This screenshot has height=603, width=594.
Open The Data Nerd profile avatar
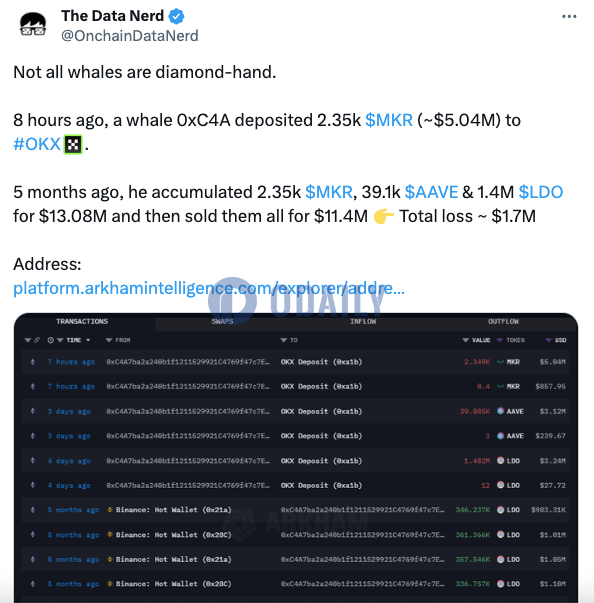[33, 26]
